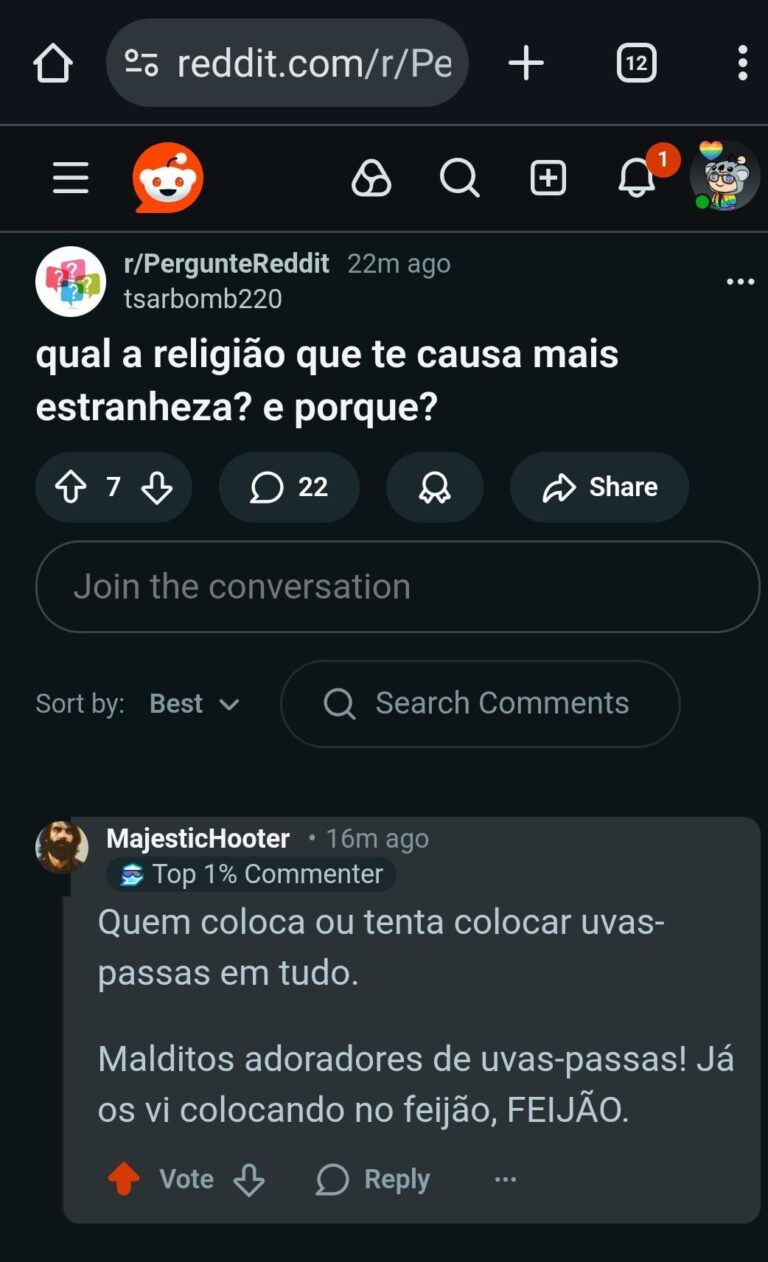Toggle upvote on MajesticHooter's comment

click(124, 1180)
